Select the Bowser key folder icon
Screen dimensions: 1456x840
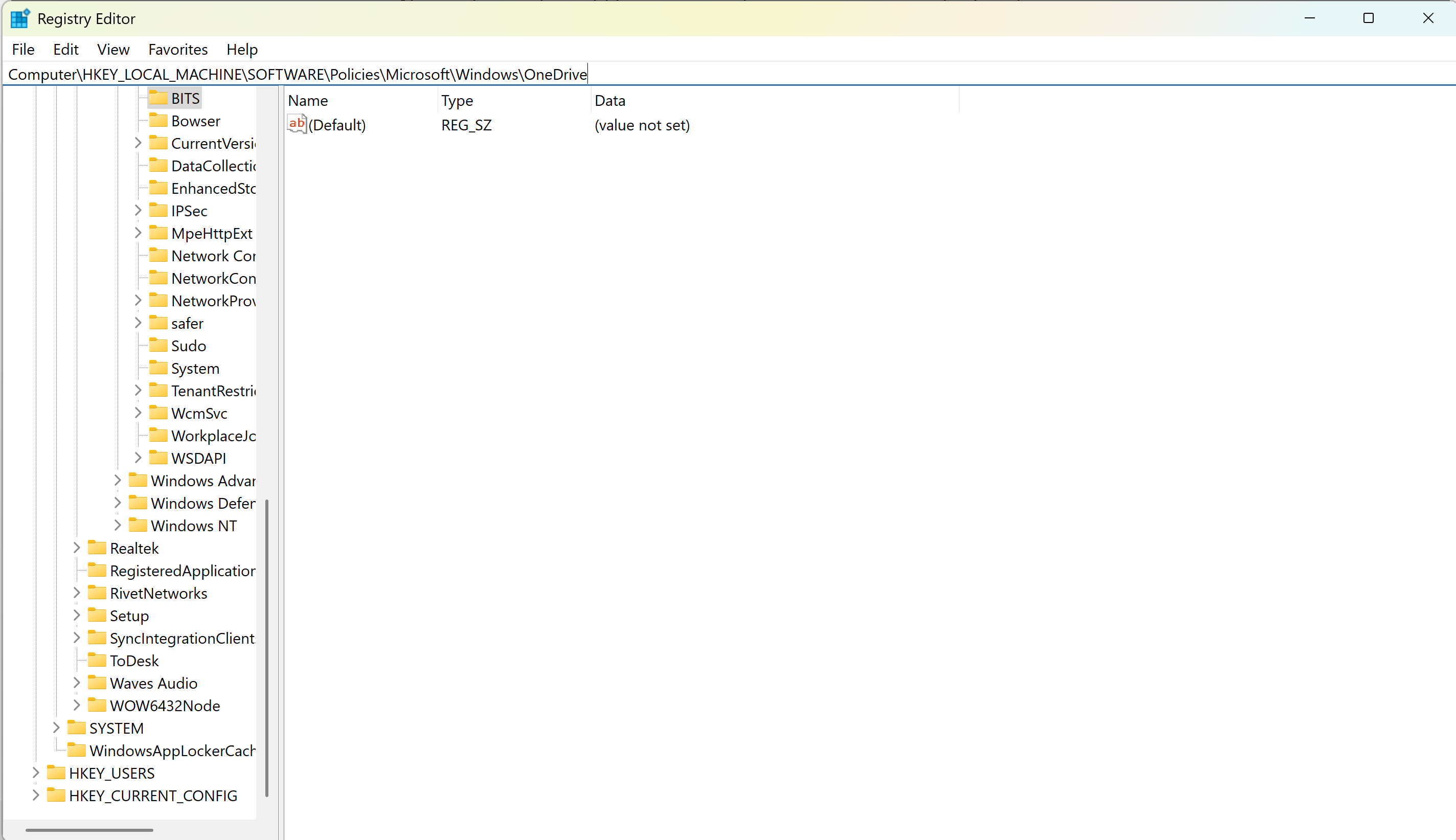click(158, 121)
